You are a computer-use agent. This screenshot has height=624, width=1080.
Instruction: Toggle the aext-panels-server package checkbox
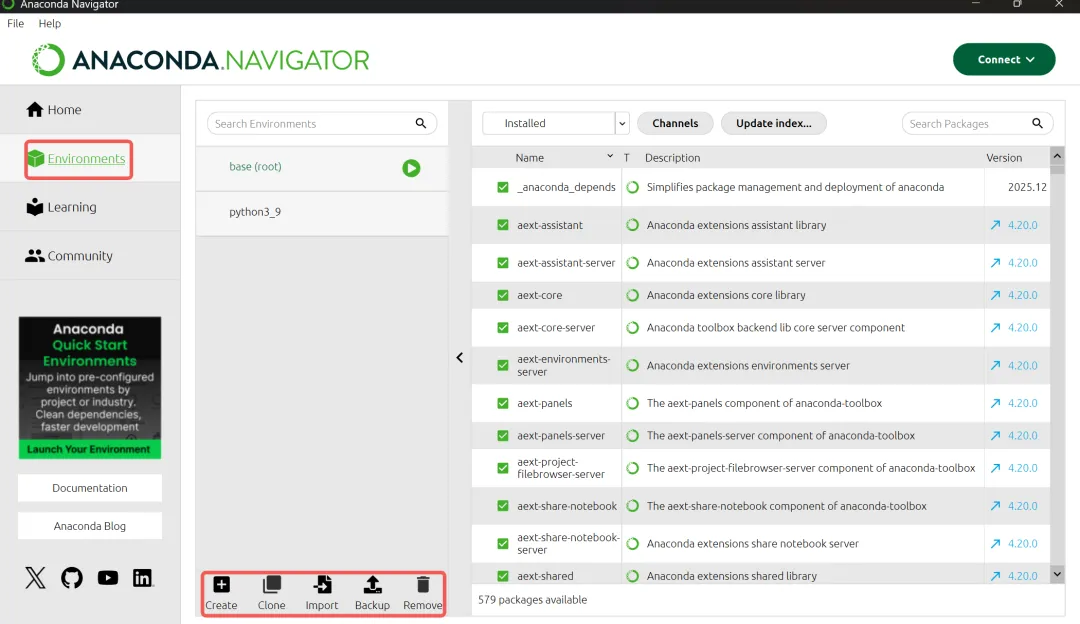(x=503, y=436)
